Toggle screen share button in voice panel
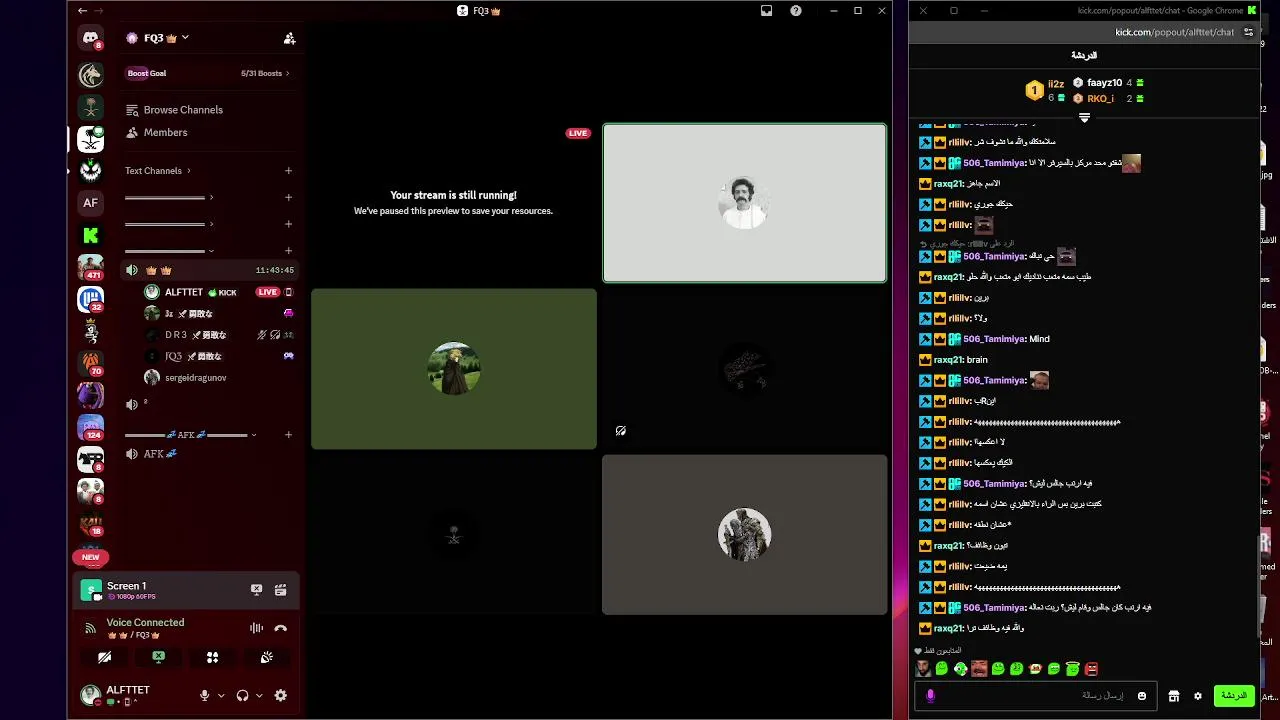This screenshot has width=1280, height=720. 158,657
